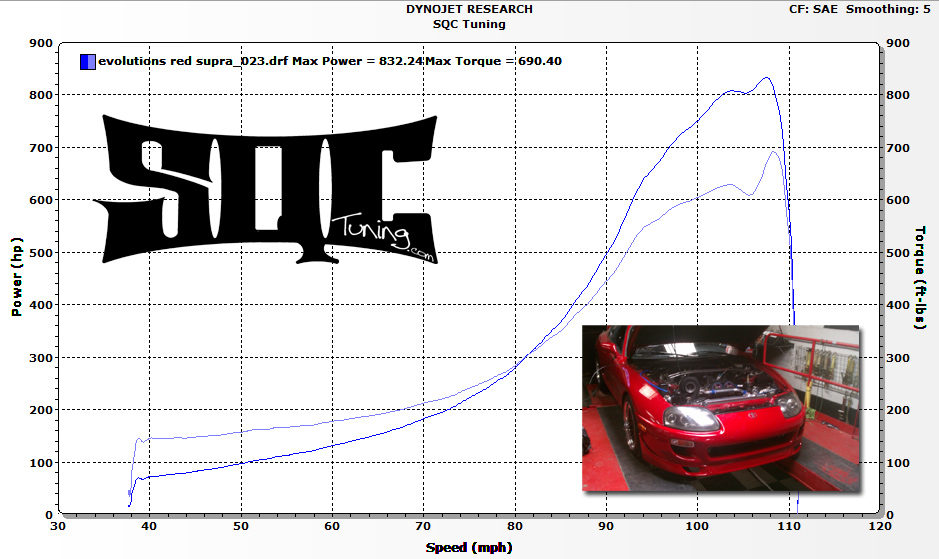Click the 120 mph tick label

pyautogui.click(x=880, y=526)
